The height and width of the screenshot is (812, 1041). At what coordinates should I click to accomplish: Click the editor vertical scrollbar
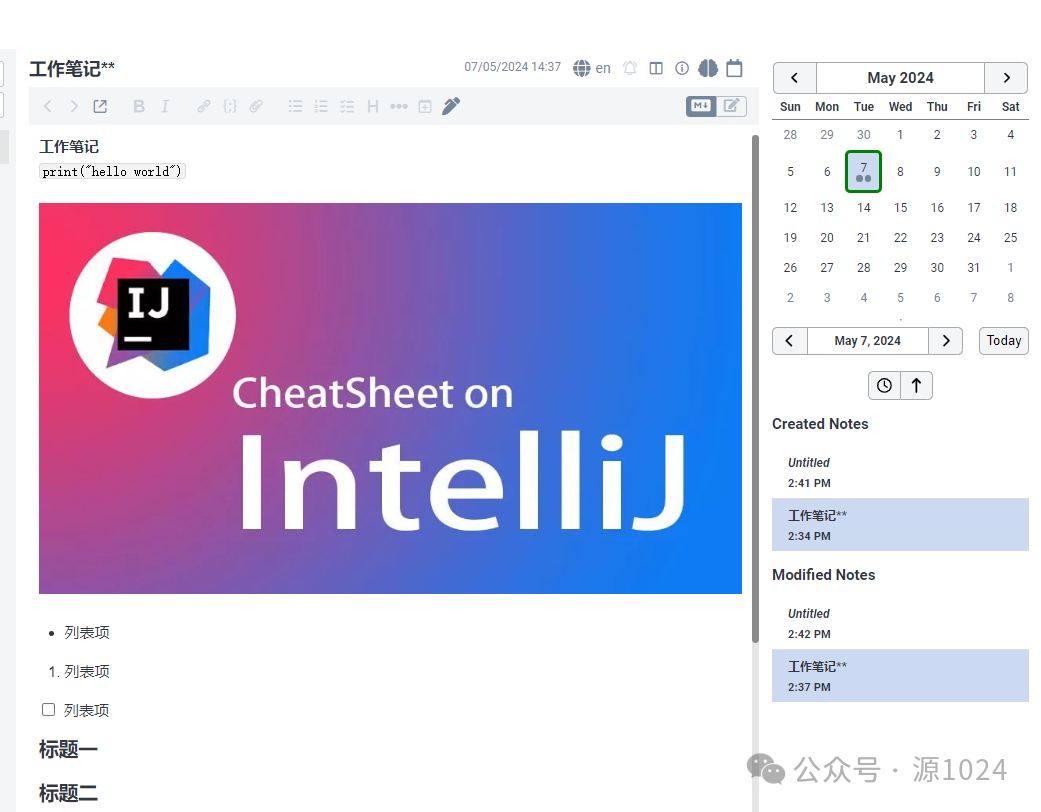click(x=755, y=388)
